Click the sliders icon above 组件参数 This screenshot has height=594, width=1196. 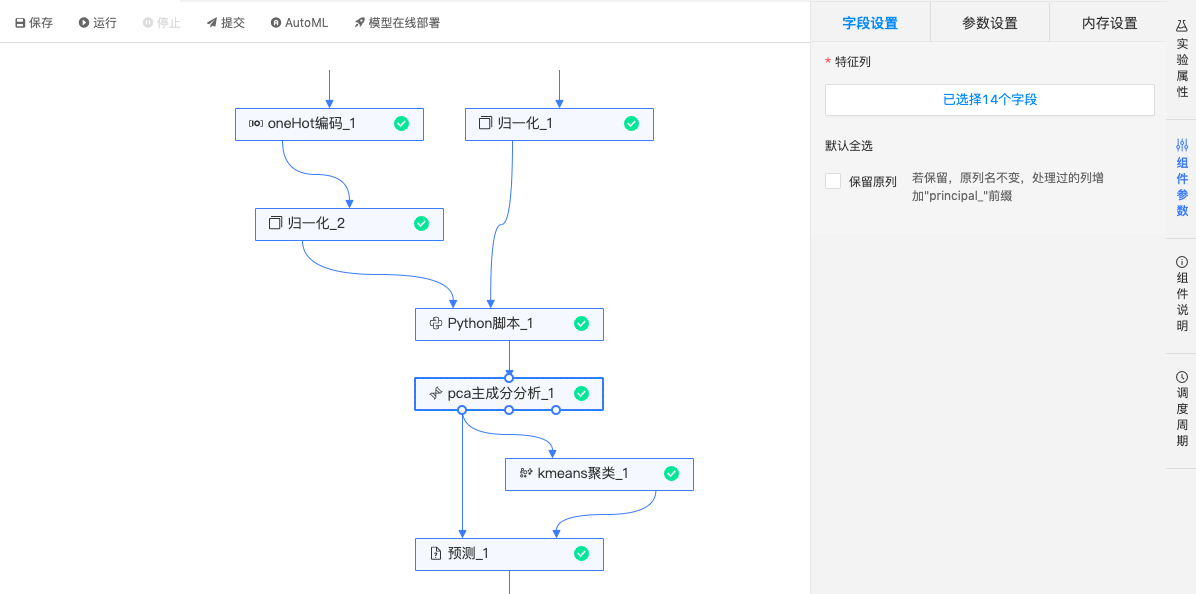click(1182, 144)
